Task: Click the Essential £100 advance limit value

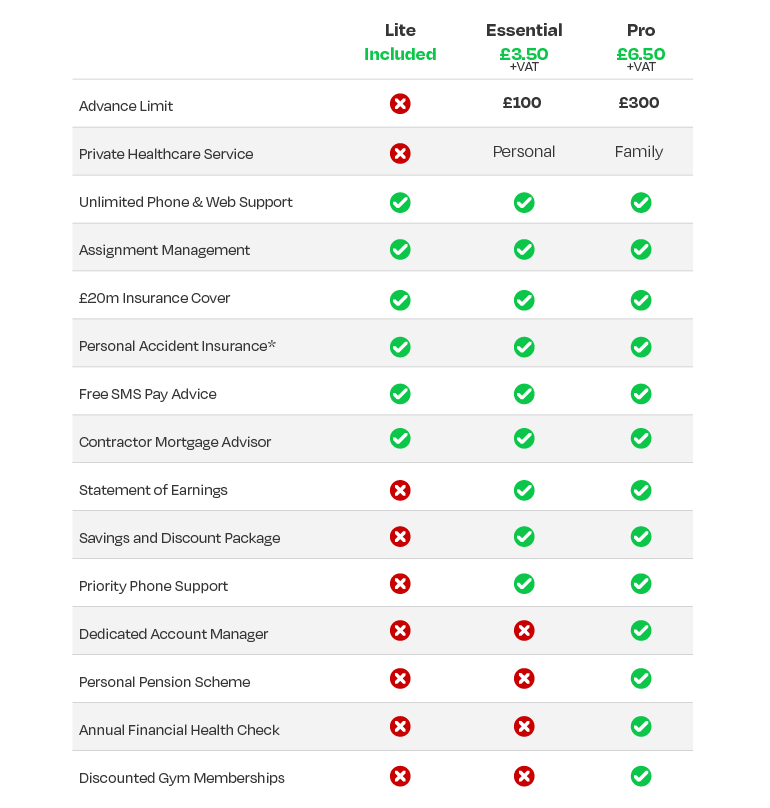Action: click(522, 103)
